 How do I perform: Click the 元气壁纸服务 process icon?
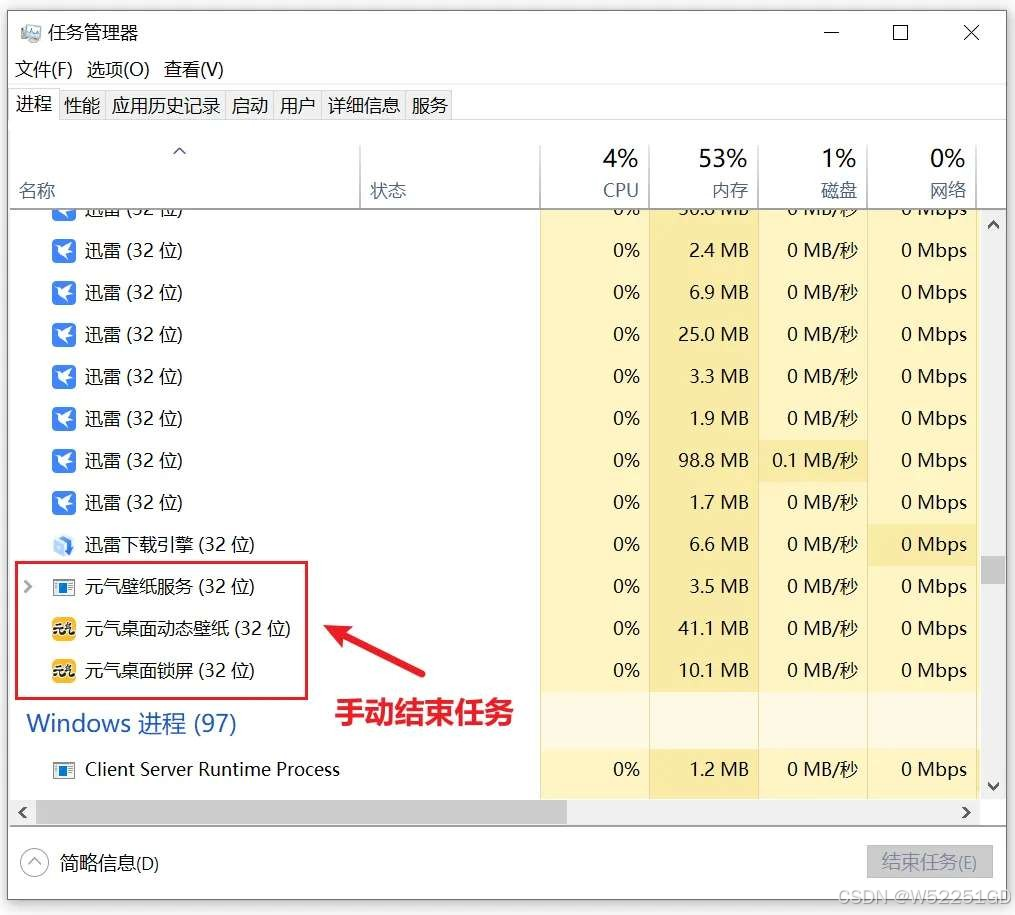coord(63,587)
